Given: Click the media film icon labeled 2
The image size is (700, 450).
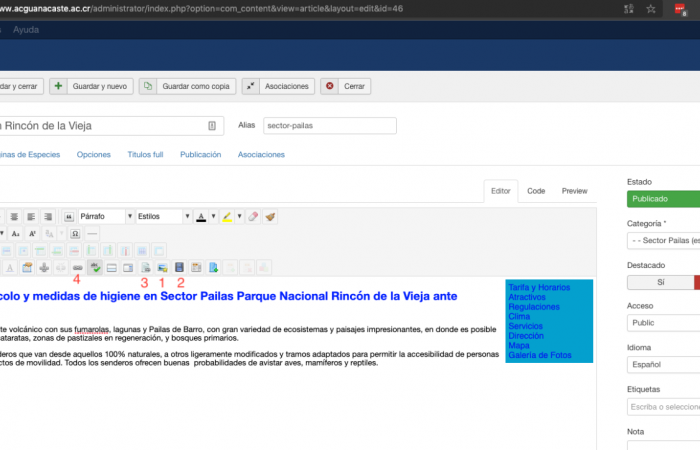Looking at the screenshot, I should pyautogui.click(x=180, y=267).
